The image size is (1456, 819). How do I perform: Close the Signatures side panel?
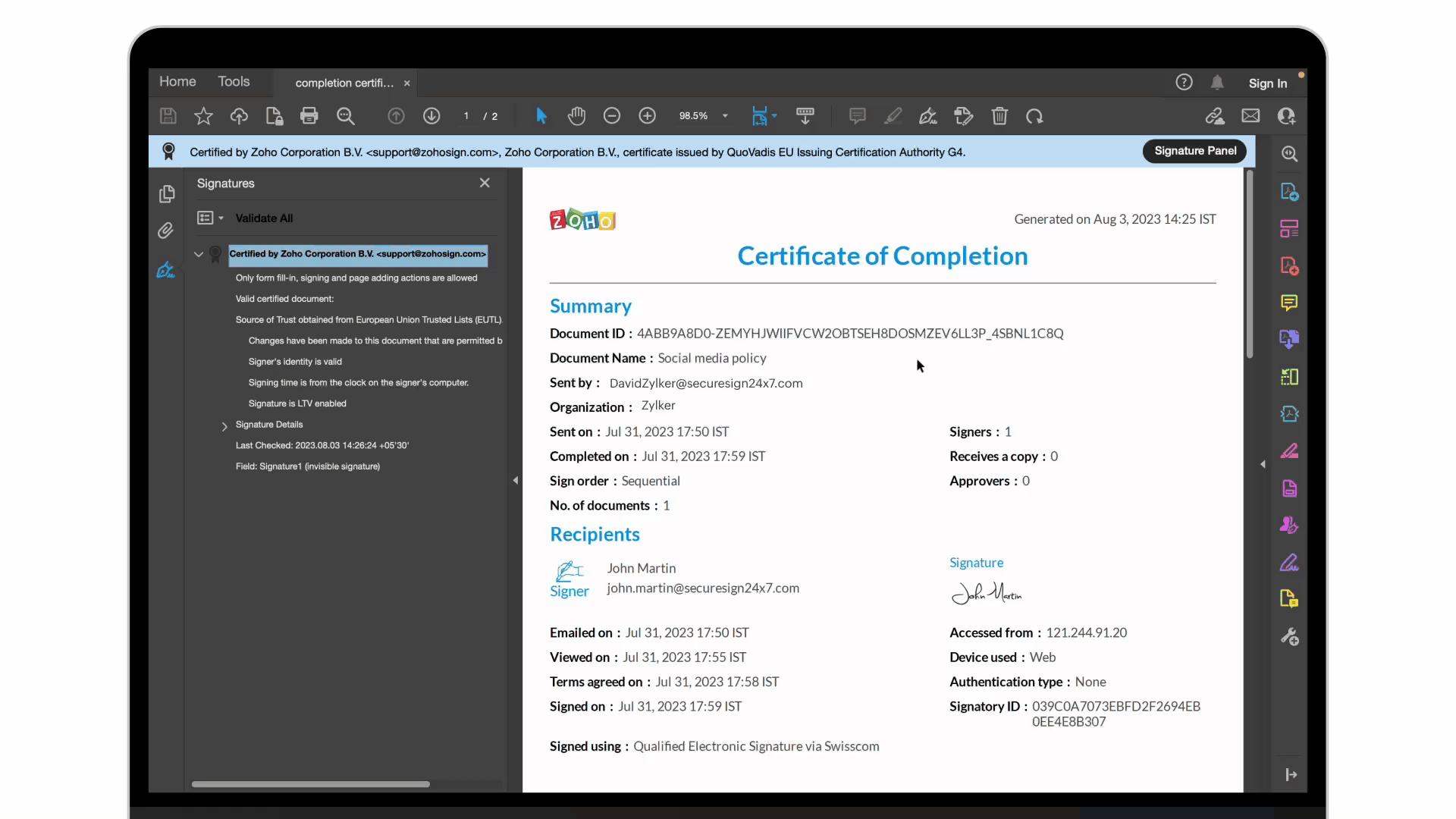click(x=485, y=183)
